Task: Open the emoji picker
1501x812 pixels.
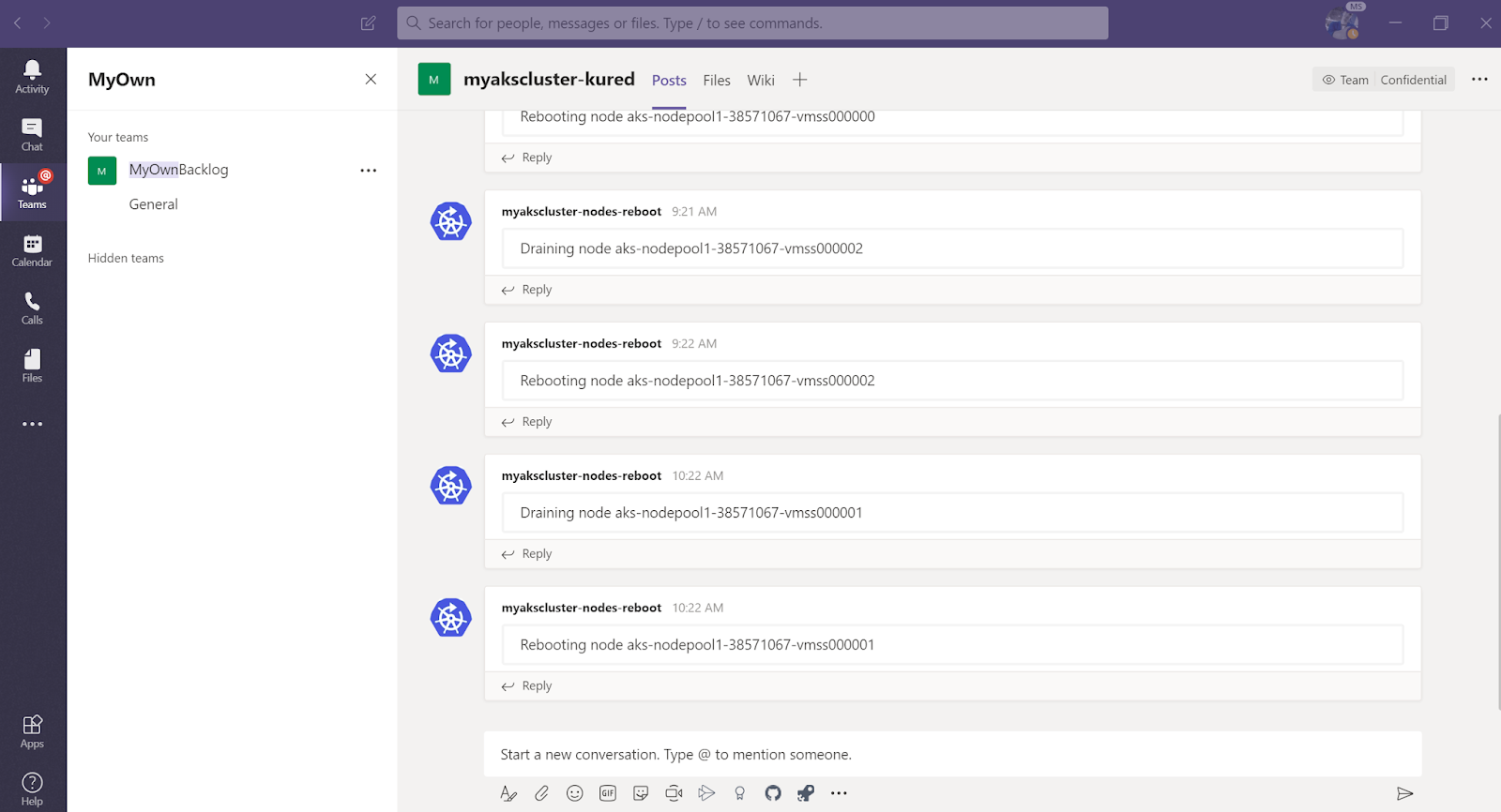Action: 575,793
